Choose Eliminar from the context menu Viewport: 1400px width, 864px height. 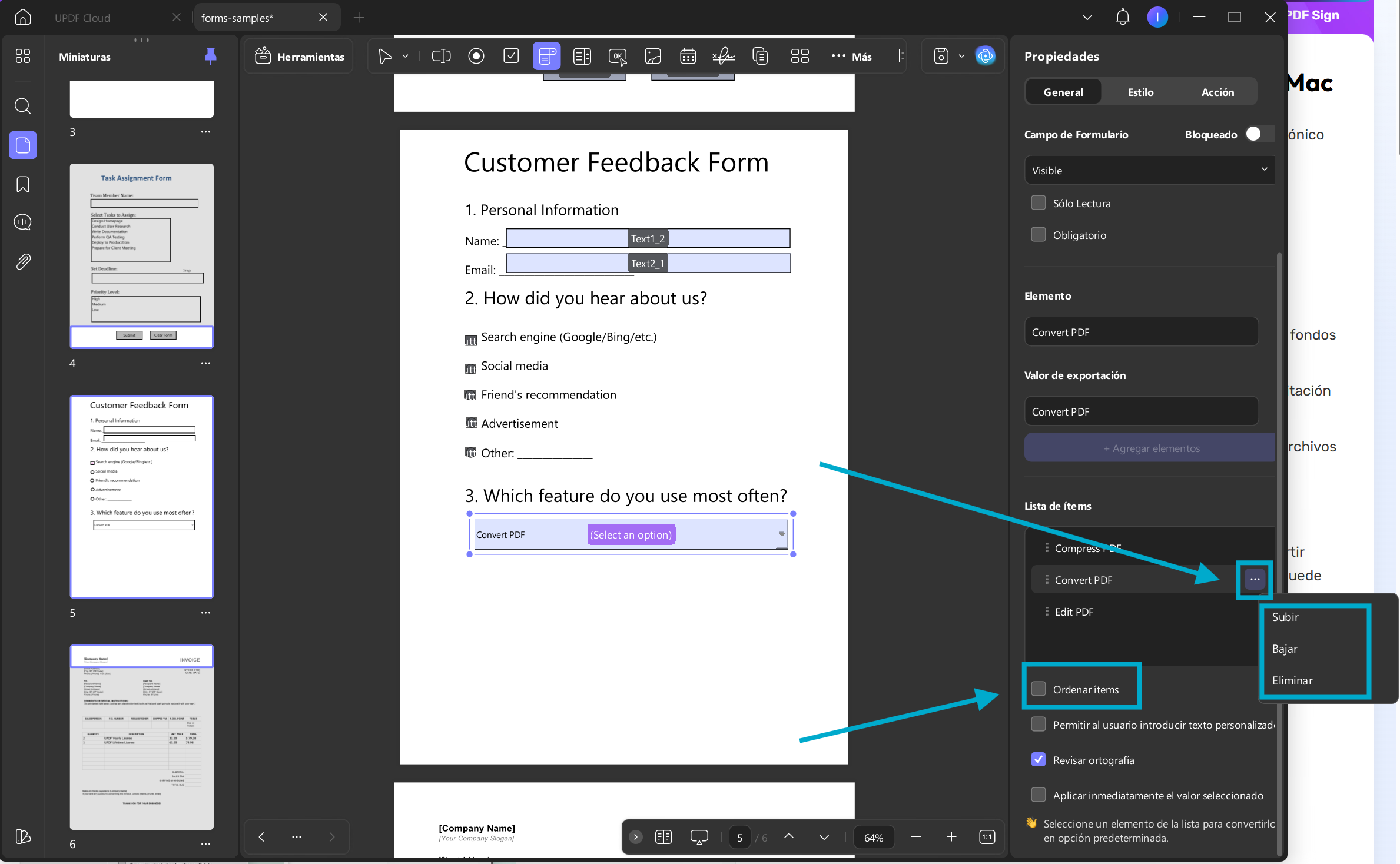click(1292, 680)
